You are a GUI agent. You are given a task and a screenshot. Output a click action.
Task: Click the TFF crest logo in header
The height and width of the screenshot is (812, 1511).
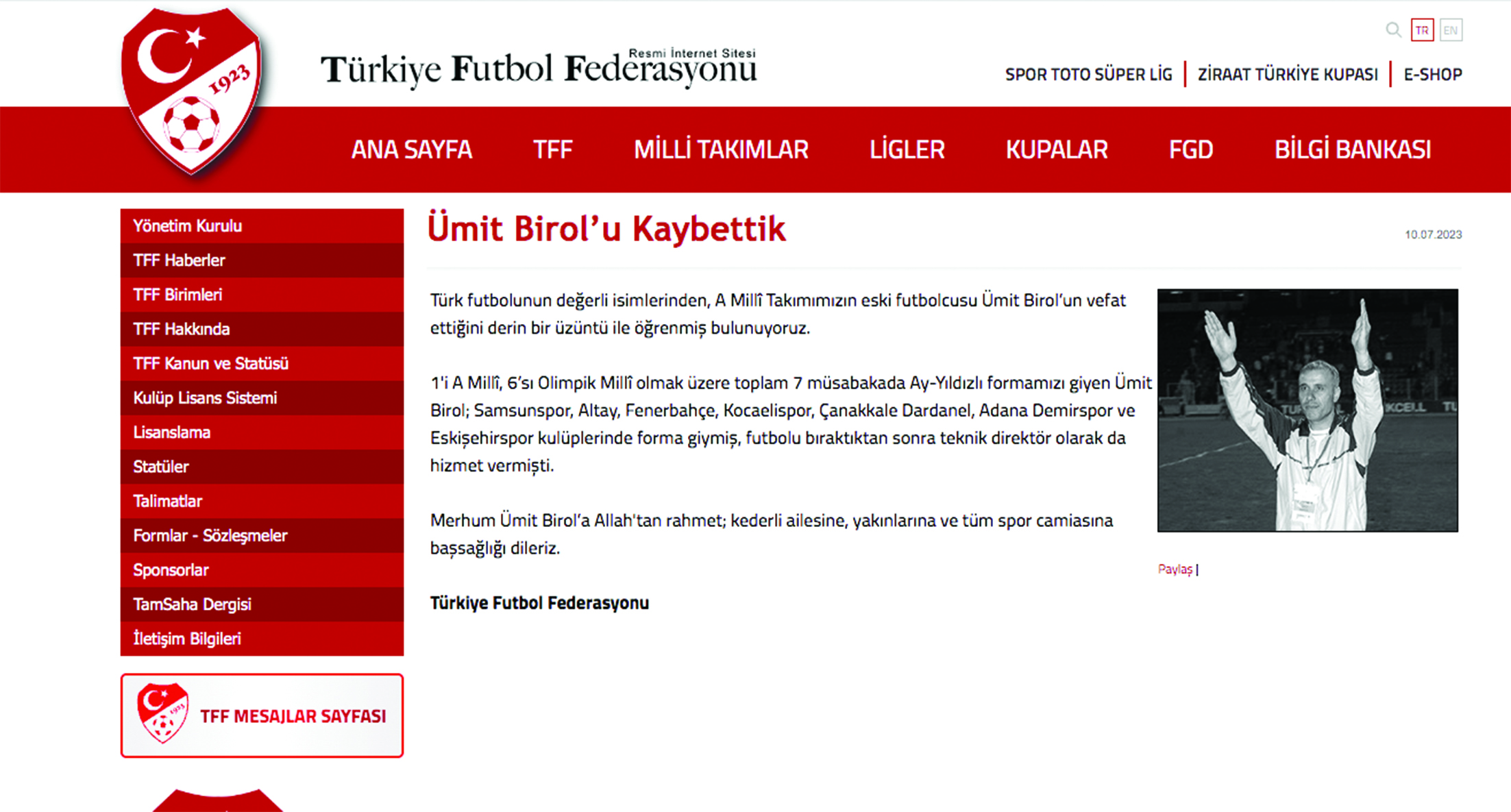(x=191, y=90)
